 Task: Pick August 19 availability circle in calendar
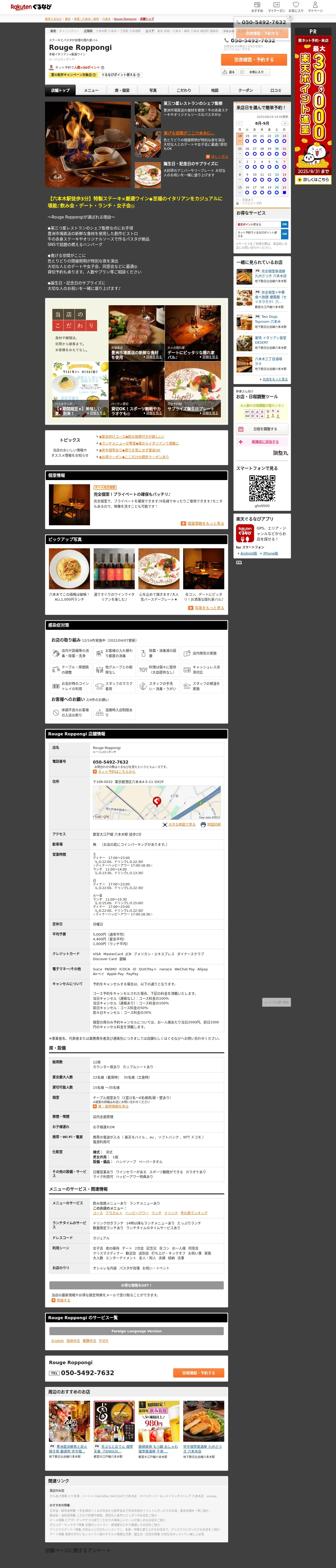click(247, 141)
